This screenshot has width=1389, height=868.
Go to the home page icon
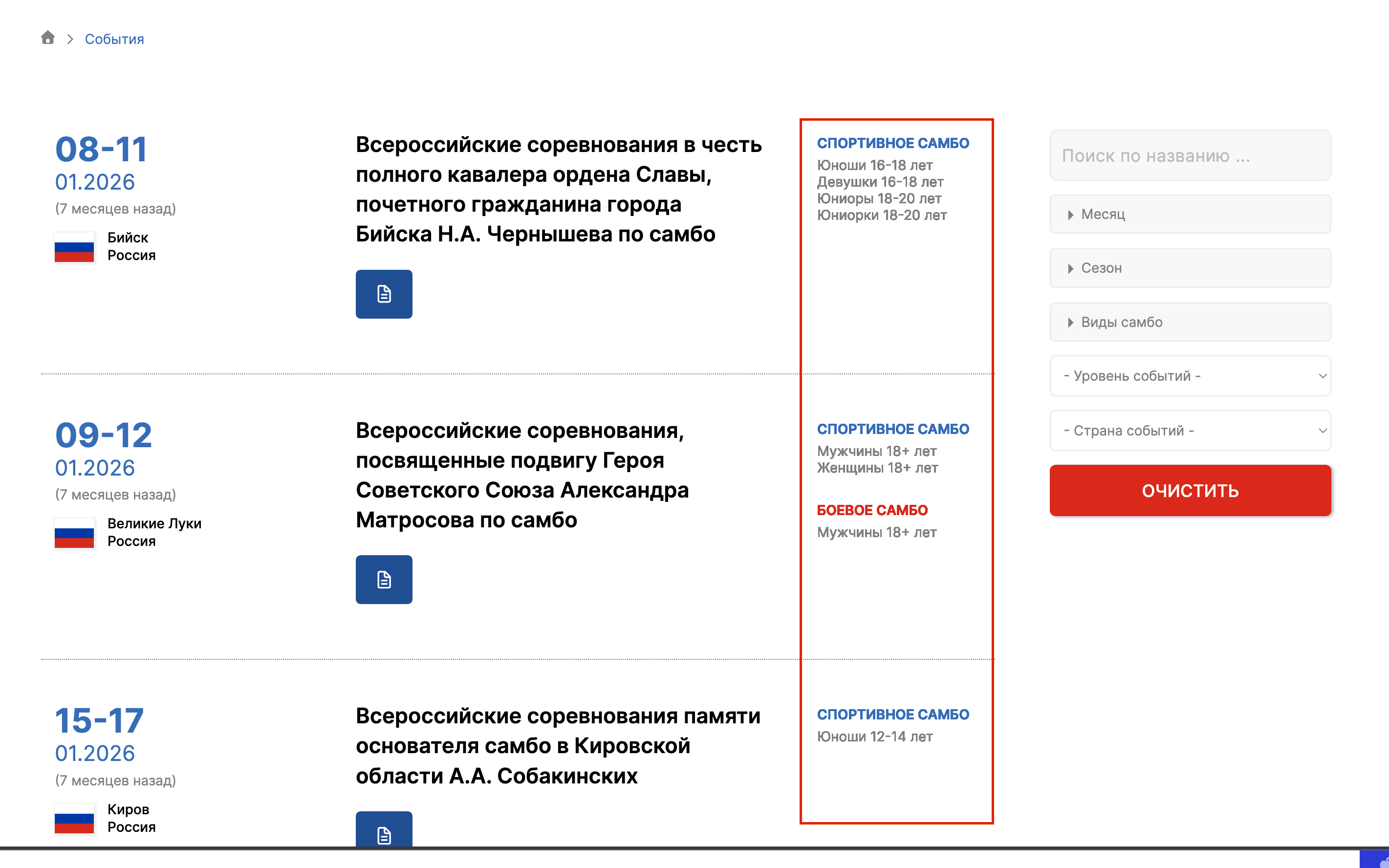[47, 38]
